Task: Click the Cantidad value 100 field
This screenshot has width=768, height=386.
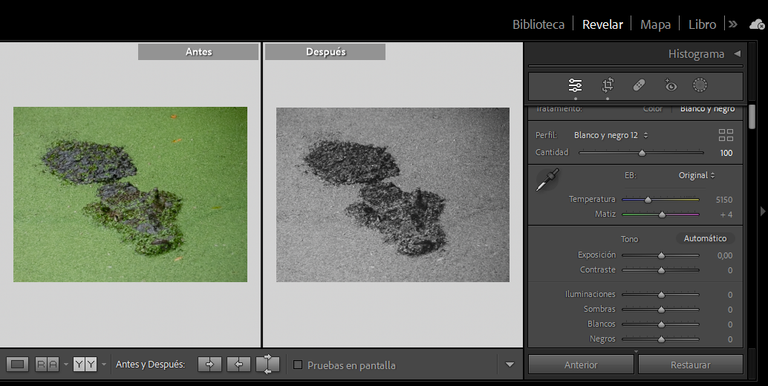Action: pos(726,153)
